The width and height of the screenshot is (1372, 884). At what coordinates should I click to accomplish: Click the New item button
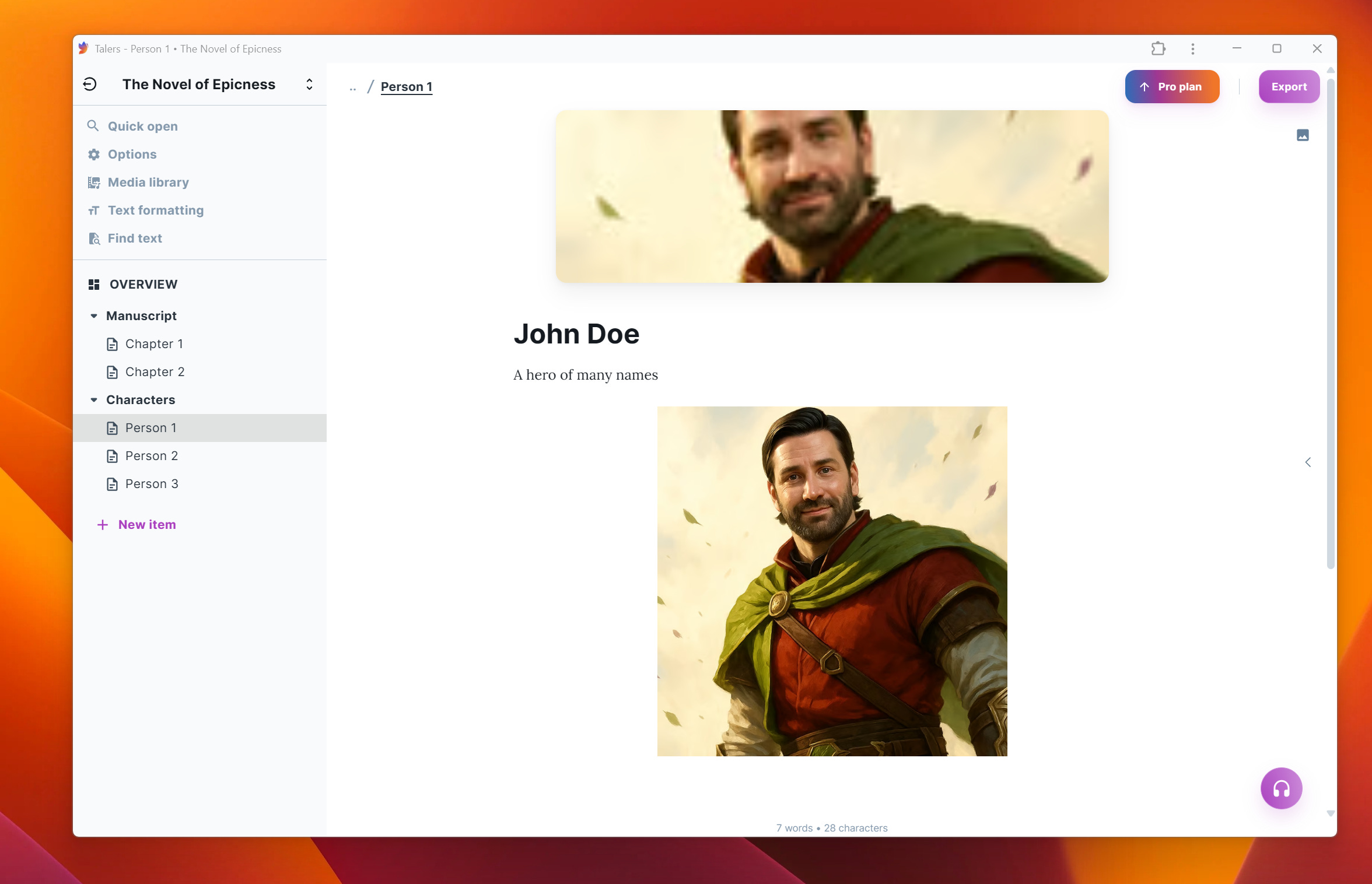coord(136,524)
